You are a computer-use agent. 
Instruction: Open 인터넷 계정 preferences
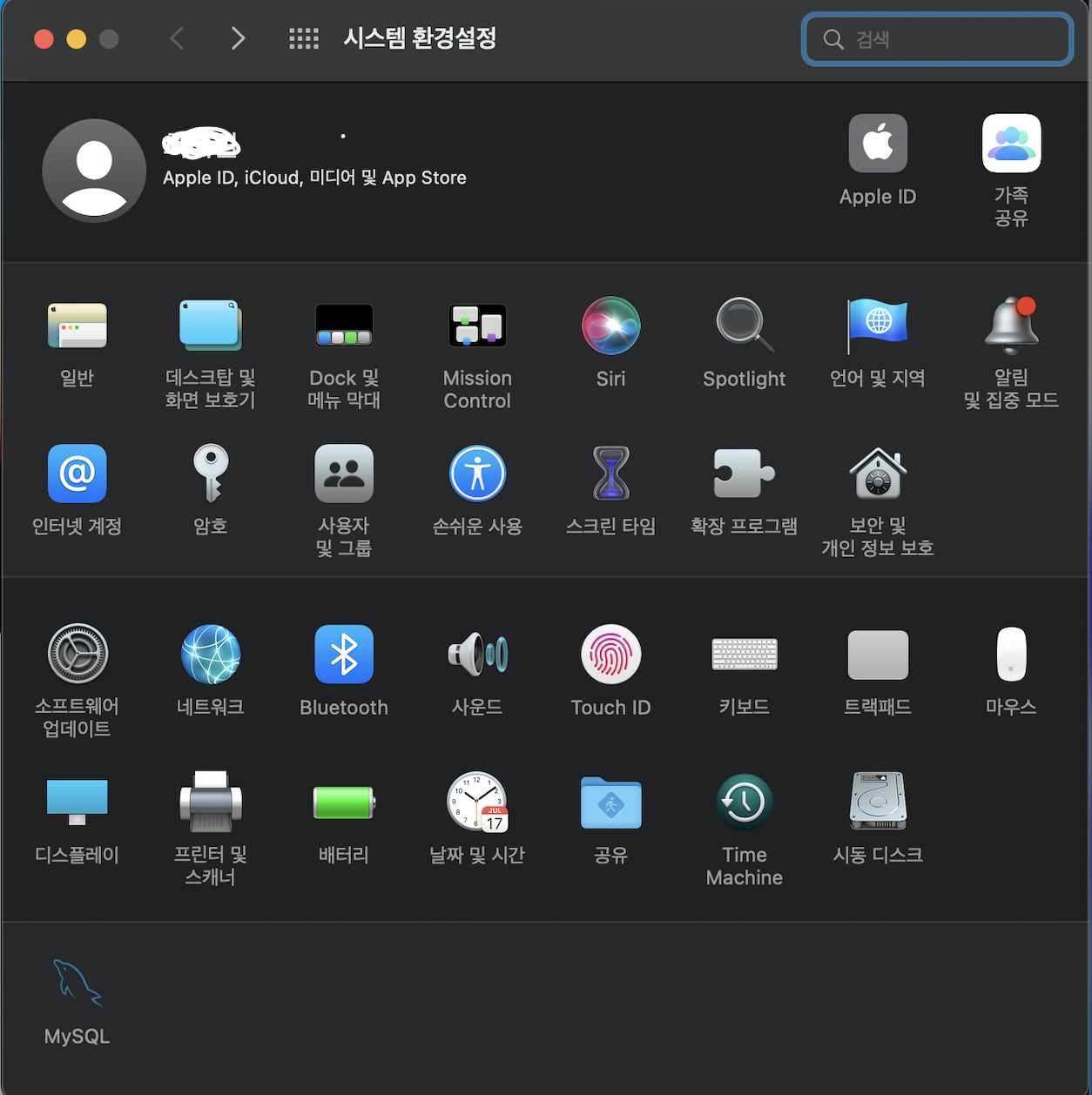click(x=78, y=474)
